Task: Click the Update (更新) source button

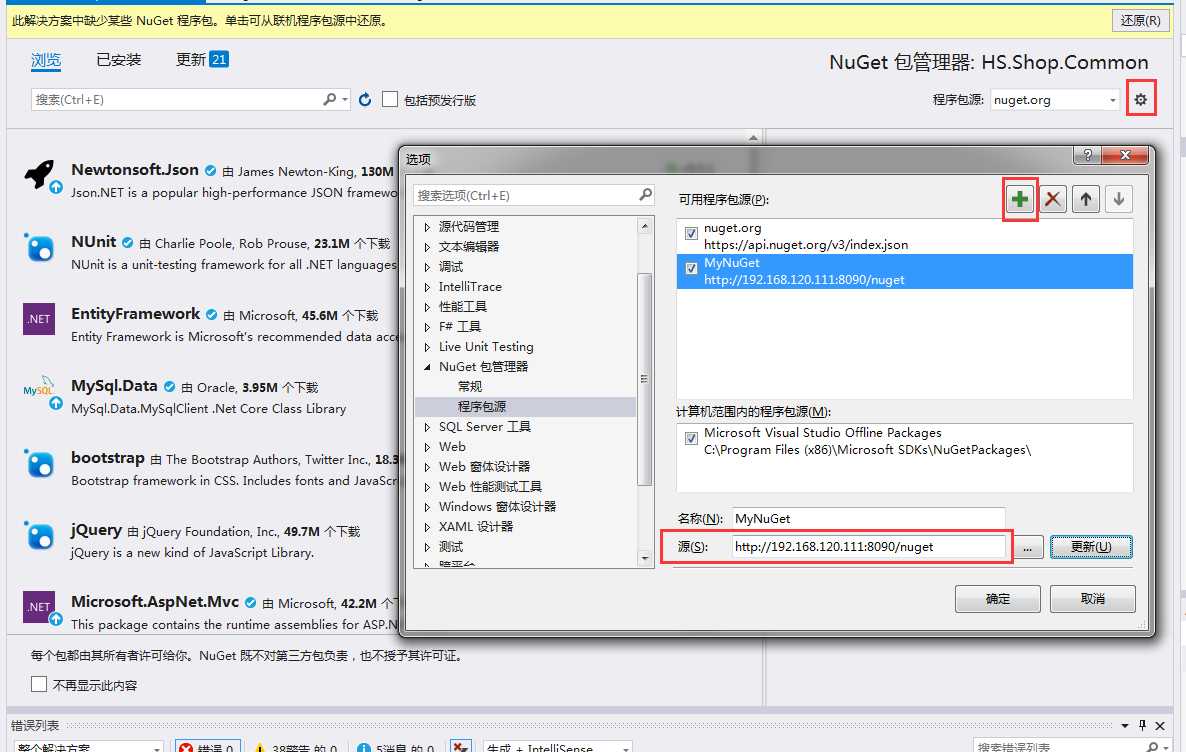Action: 1091,546
